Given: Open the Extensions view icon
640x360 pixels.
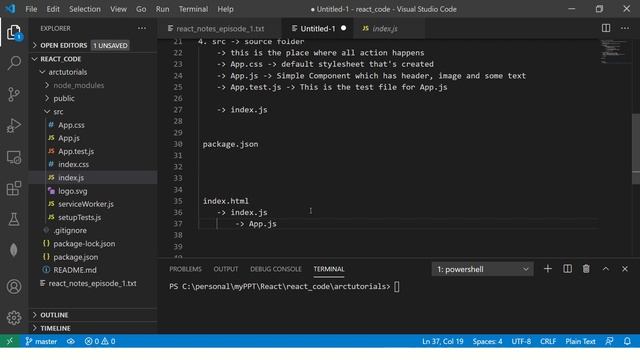Looking at the screenshot, I should [x=14, y=188].
